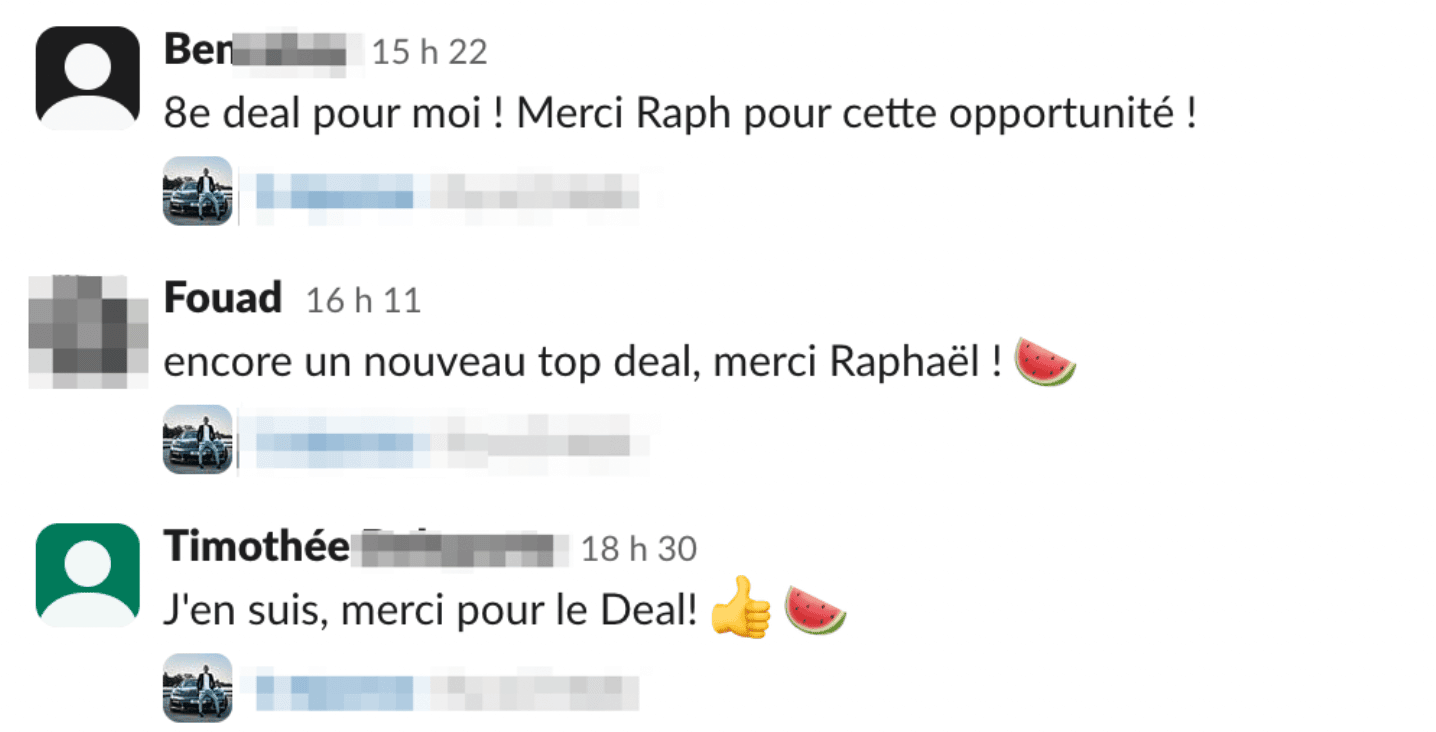Click the watermelon emoji in Fouad's message
Screen dimensions: 1436x732
(1045, 362)
